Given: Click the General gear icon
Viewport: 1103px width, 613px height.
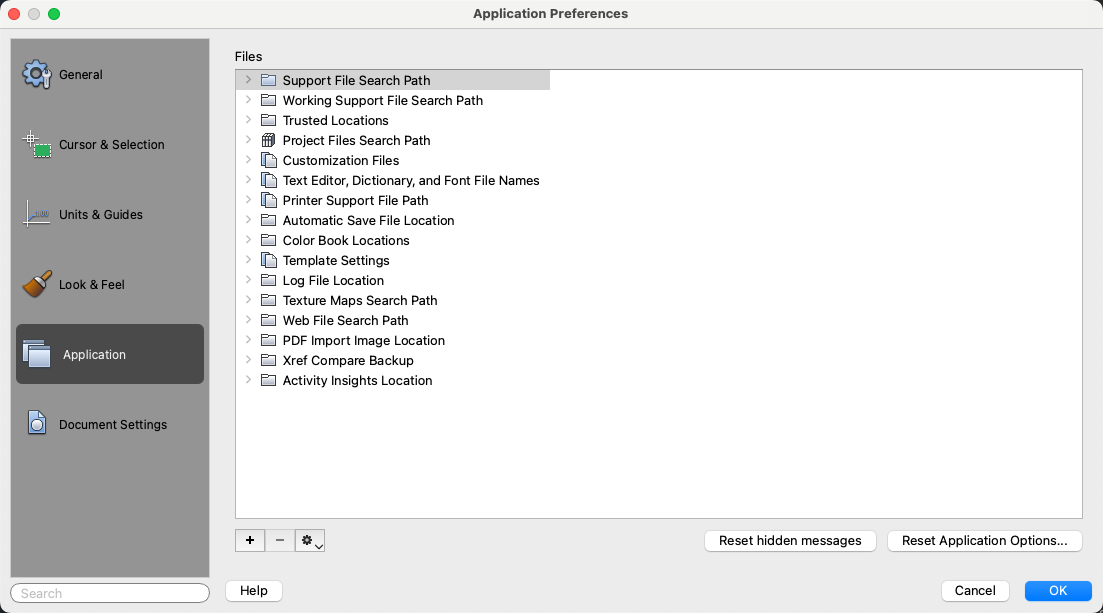Looking at the screenshot, I should point(37,75).
